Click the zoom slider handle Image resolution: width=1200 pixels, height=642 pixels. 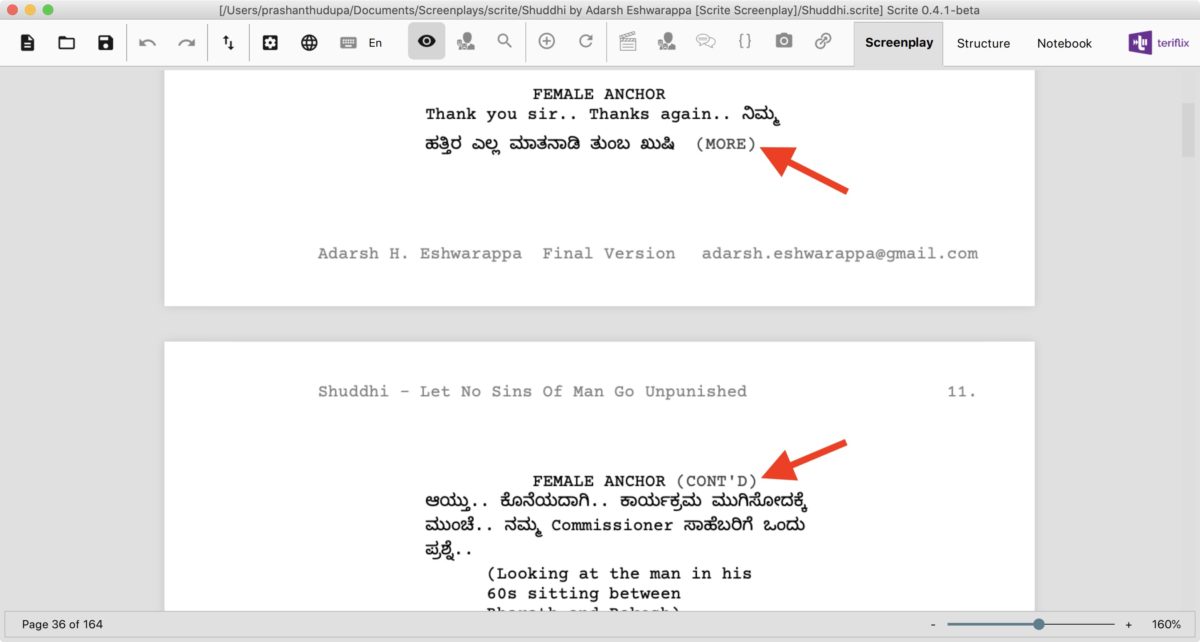tap(1039, 624)
